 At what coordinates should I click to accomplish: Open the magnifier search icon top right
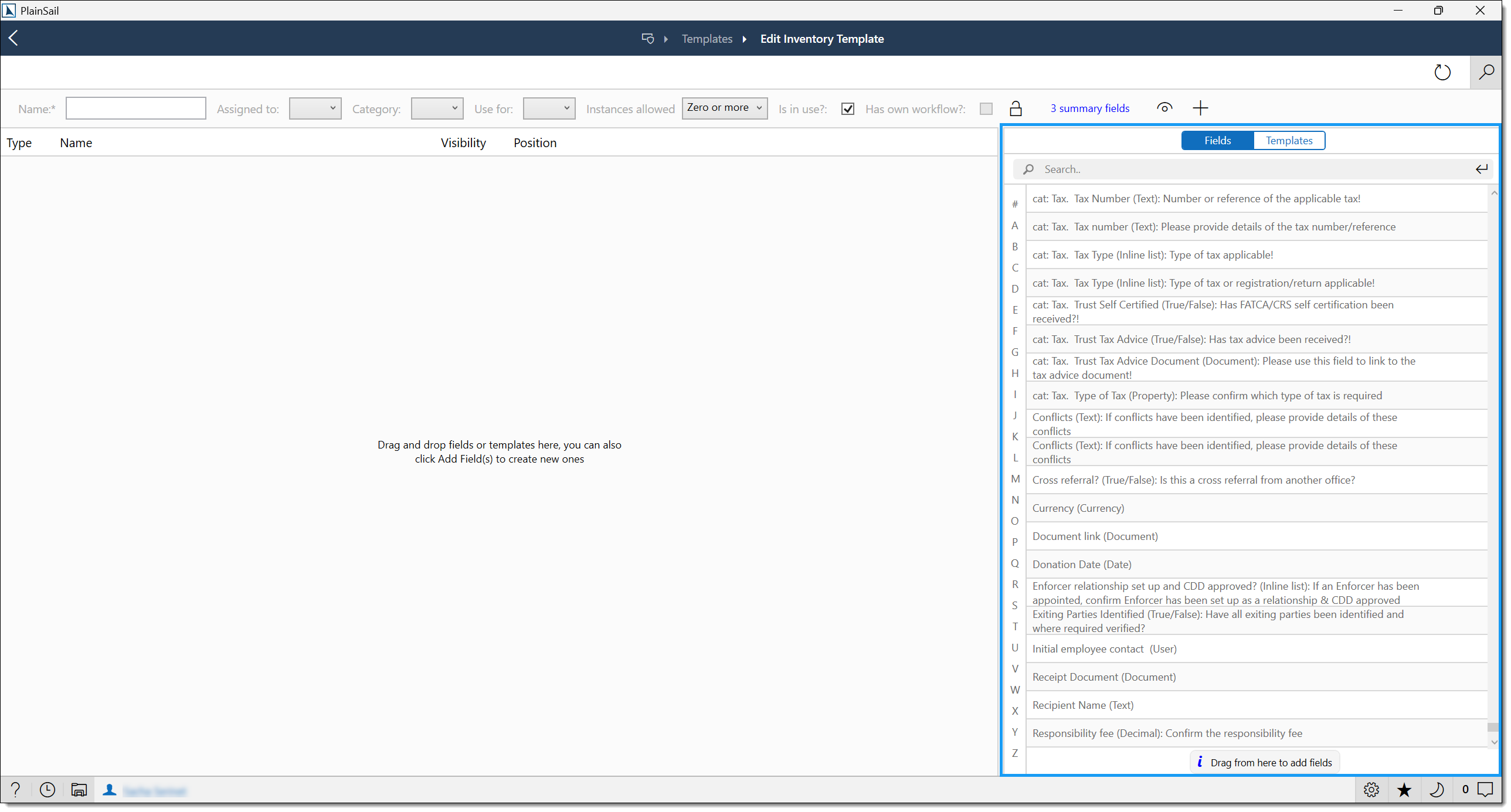1486,72
